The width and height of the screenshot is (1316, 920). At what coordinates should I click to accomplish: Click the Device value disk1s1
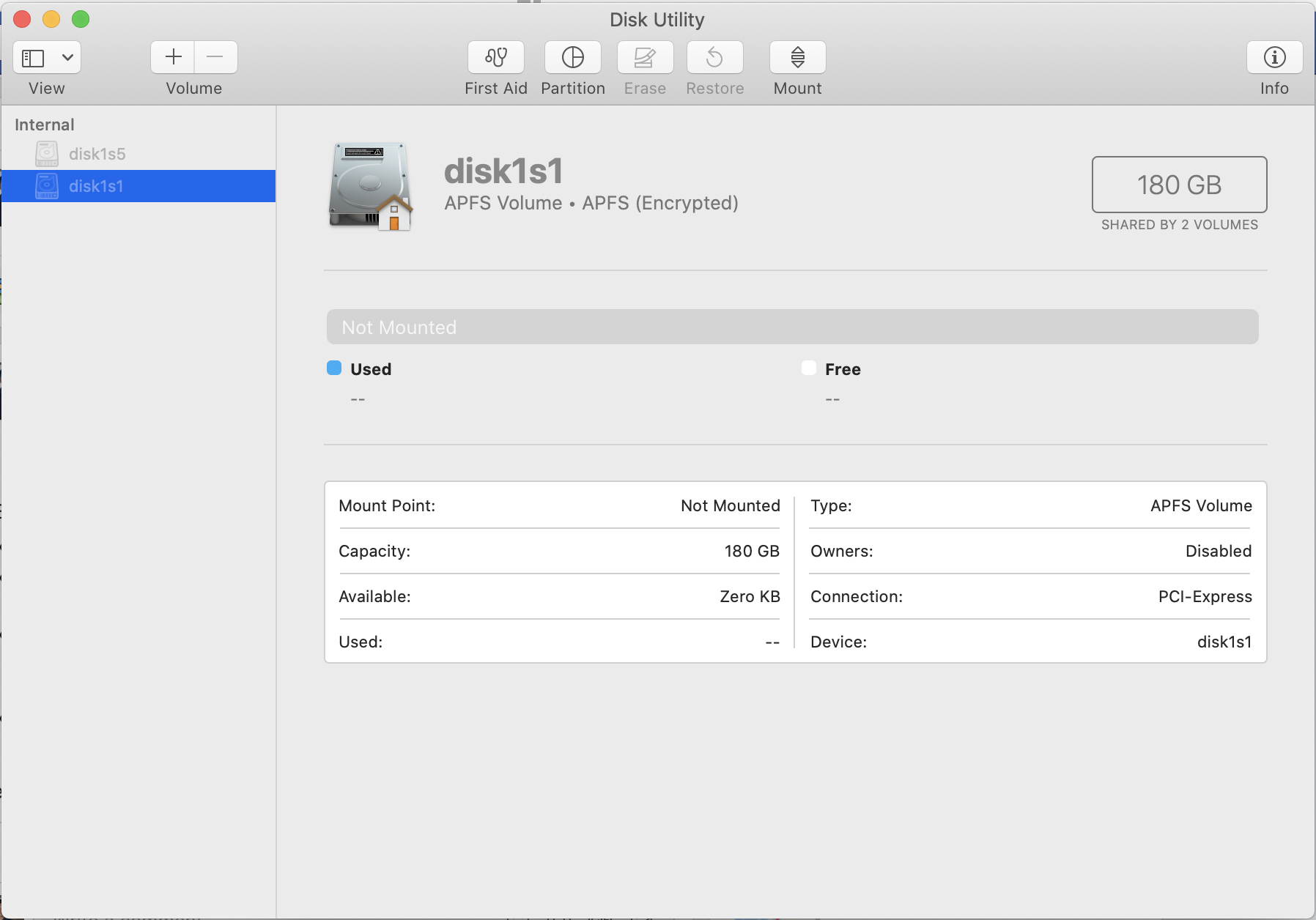point(1224,642)
